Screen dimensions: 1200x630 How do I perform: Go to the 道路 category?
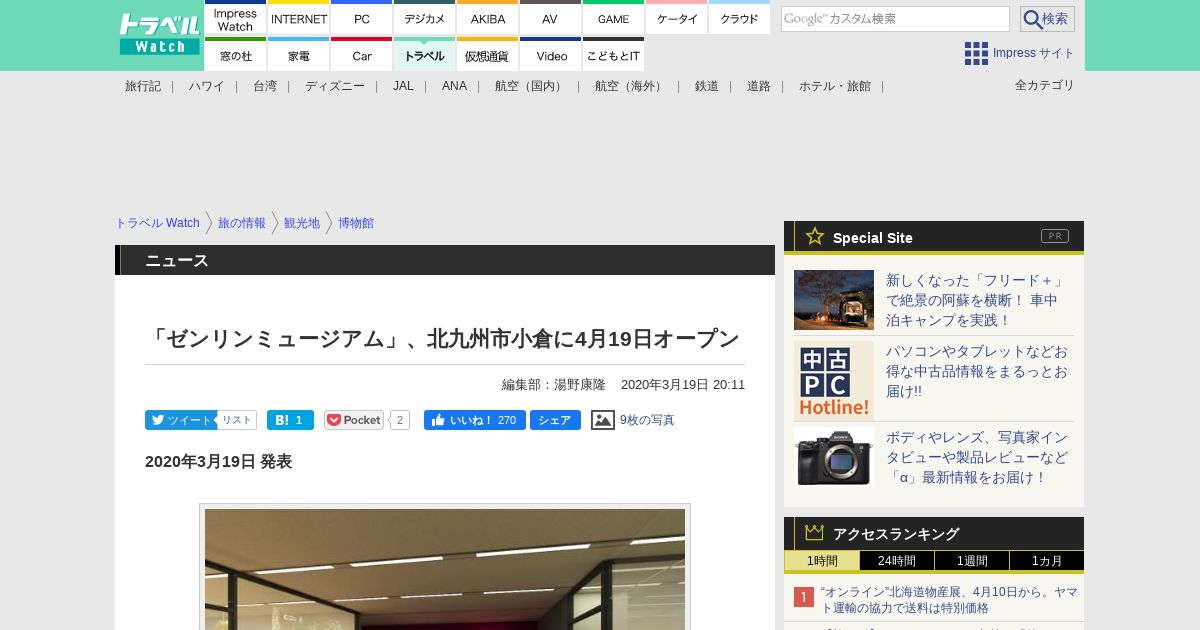point(759,86)
